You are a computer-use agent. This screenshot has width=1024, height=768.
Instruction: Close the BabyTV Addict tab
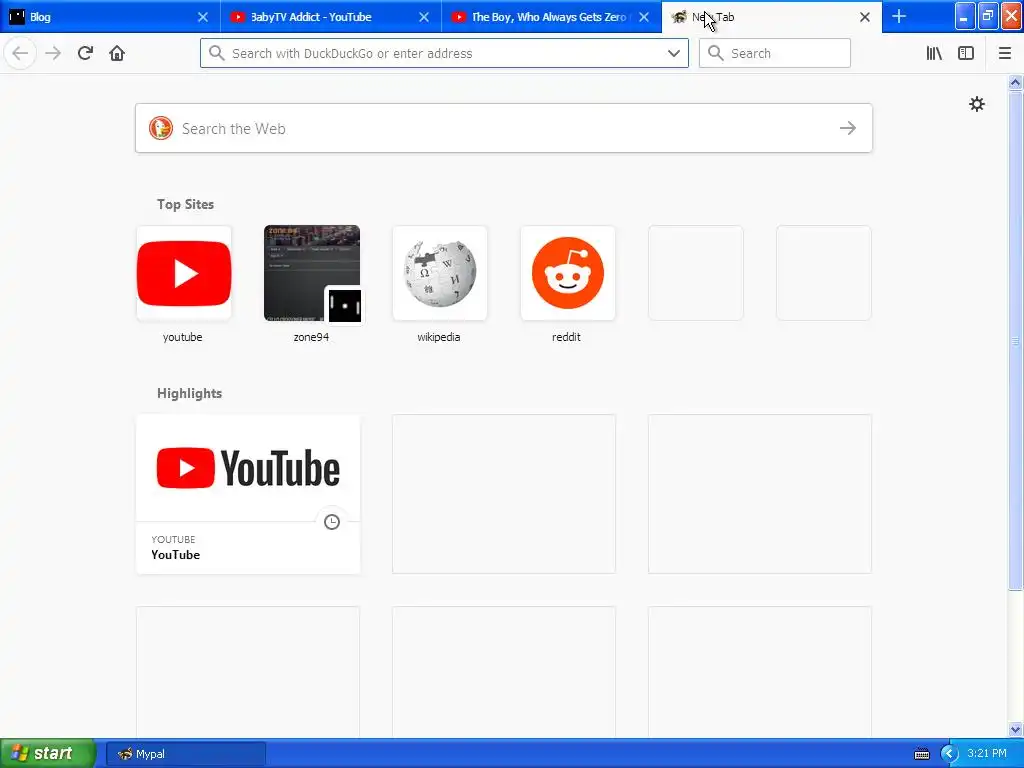(x=424, y=17)
